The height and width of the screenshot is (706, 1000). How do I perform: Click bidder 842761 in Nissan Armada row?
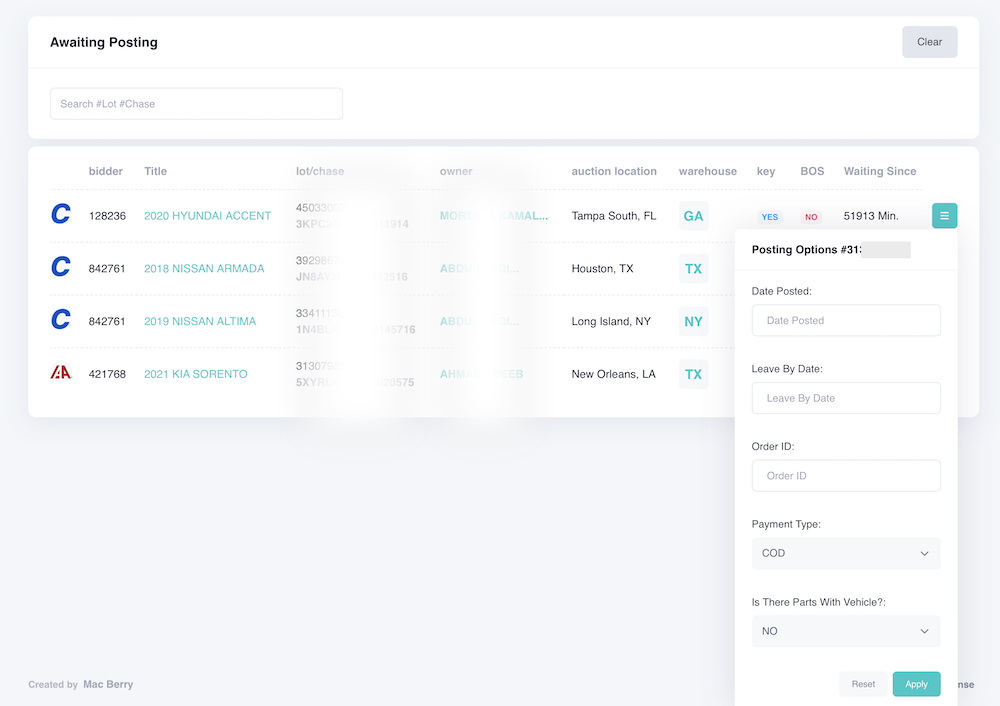107,269
